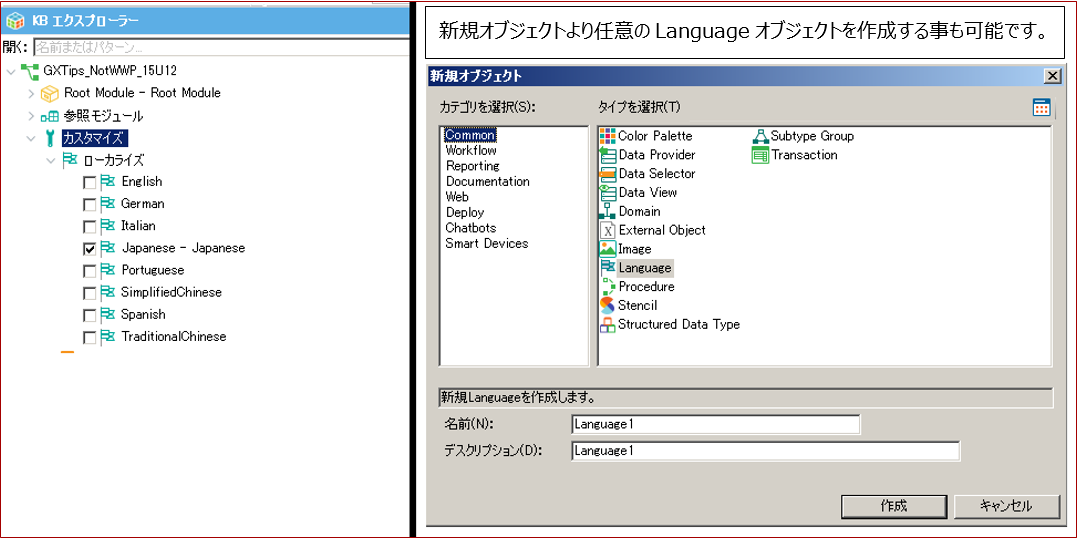Viewport: 1078px width, 538px height.
Task: Choose the Stencil object type icon
Action: (607, 305)
